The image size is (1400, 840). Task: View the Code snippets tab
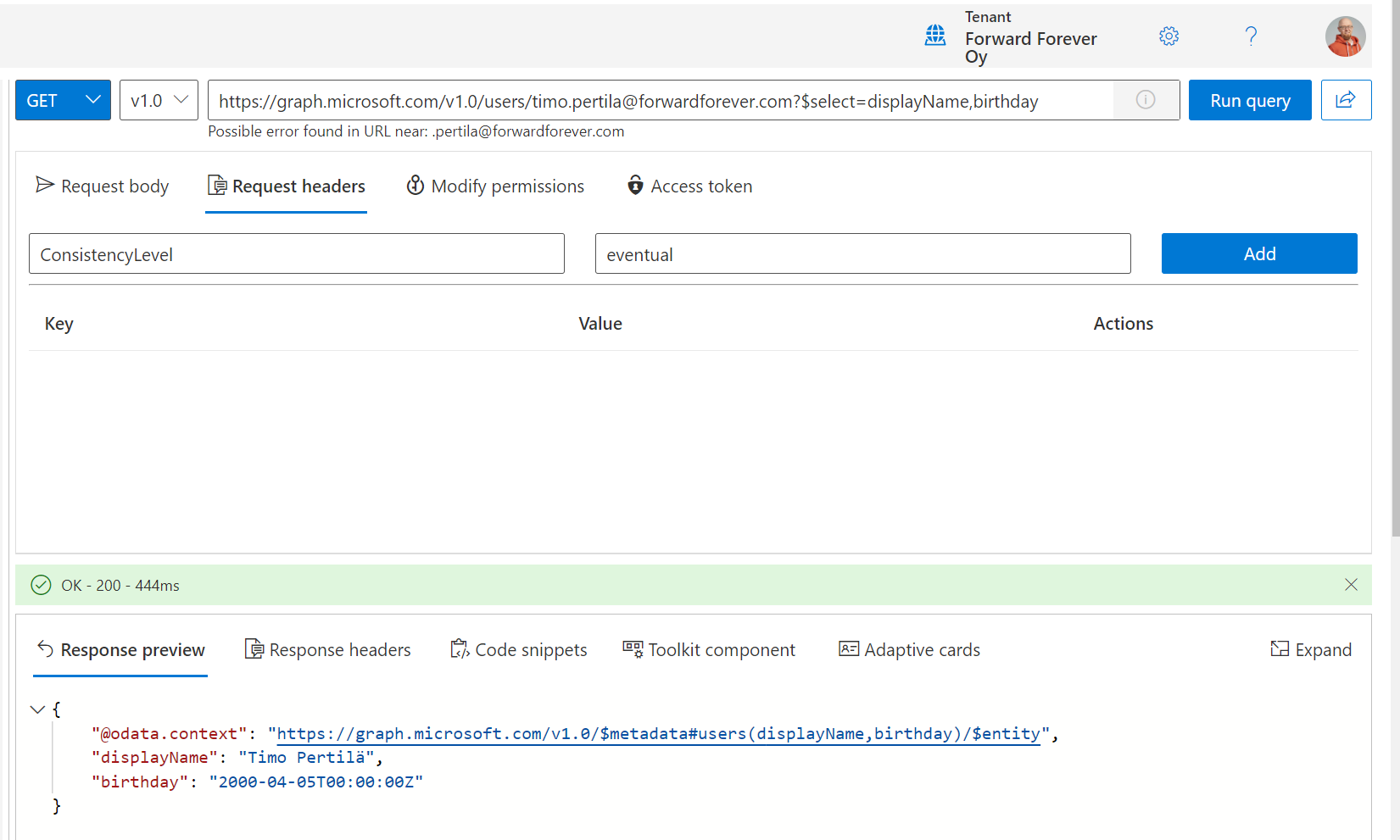point(519,650)
